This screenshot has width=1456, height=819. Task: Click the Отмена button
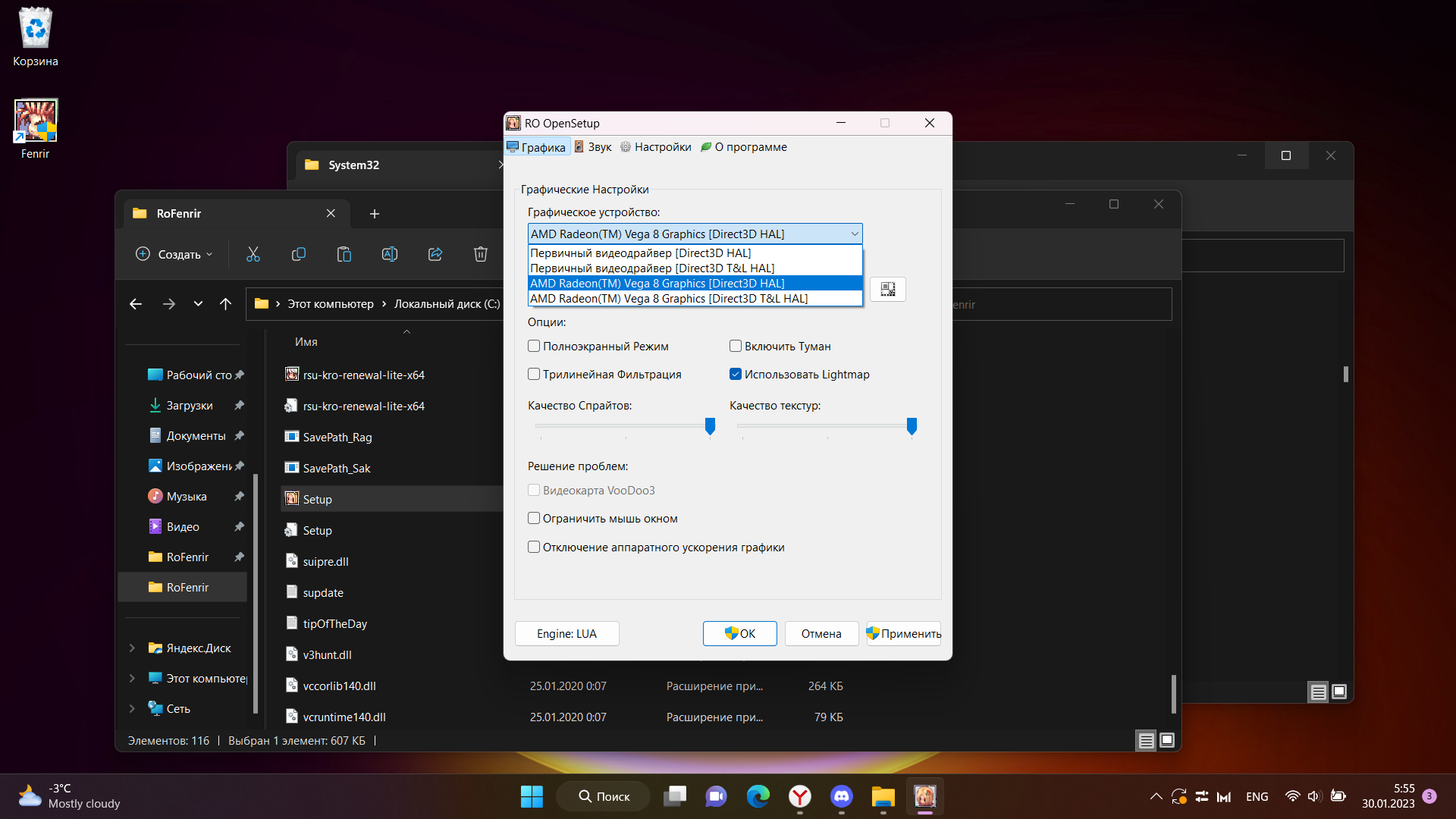(x=821, y=634)
